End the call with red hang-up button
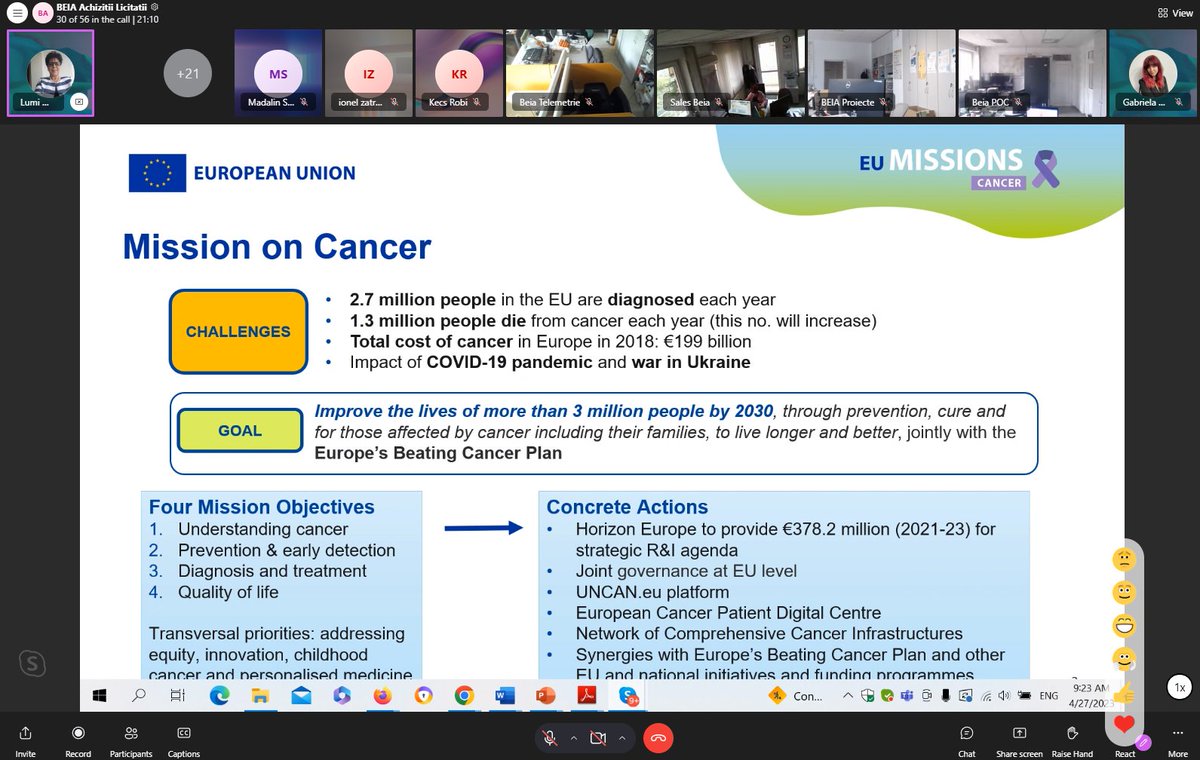The image size is (1200, 760). click(x=658, y=738)
